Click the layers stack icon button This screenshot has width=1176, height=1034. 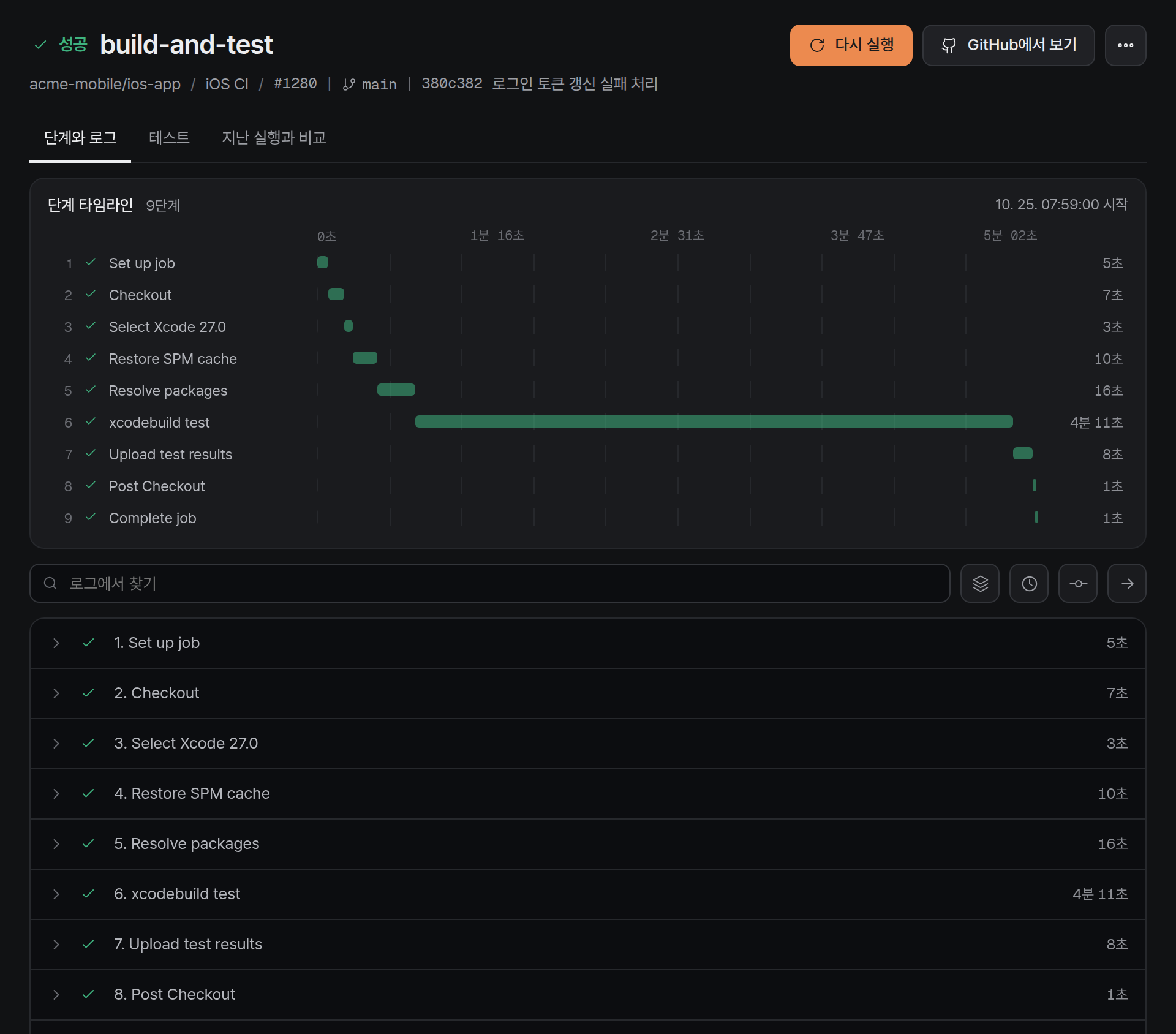click(980, 583)
